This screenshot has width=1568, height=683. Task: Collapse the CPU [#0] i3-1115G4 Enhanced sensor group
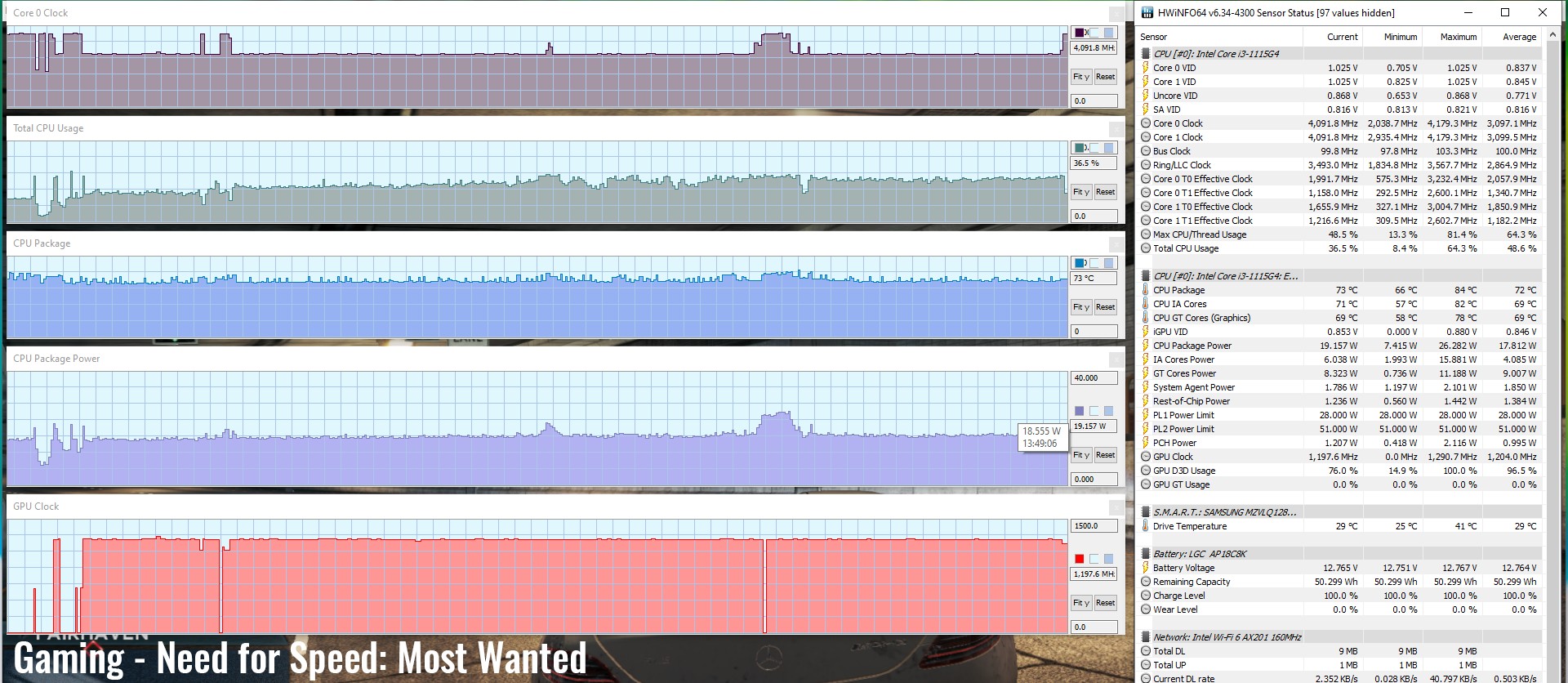point(1146,276)
